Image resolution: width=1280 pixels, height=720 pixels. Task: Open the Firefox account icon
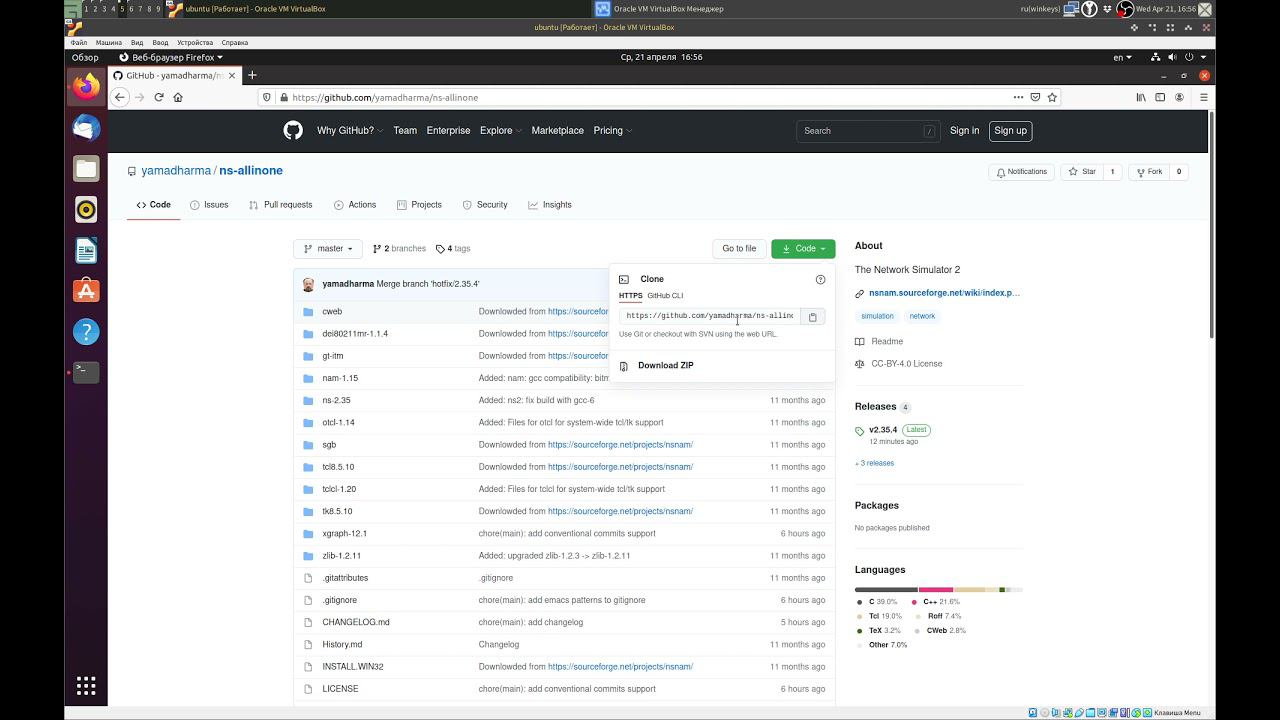(x=1180, y=97)
